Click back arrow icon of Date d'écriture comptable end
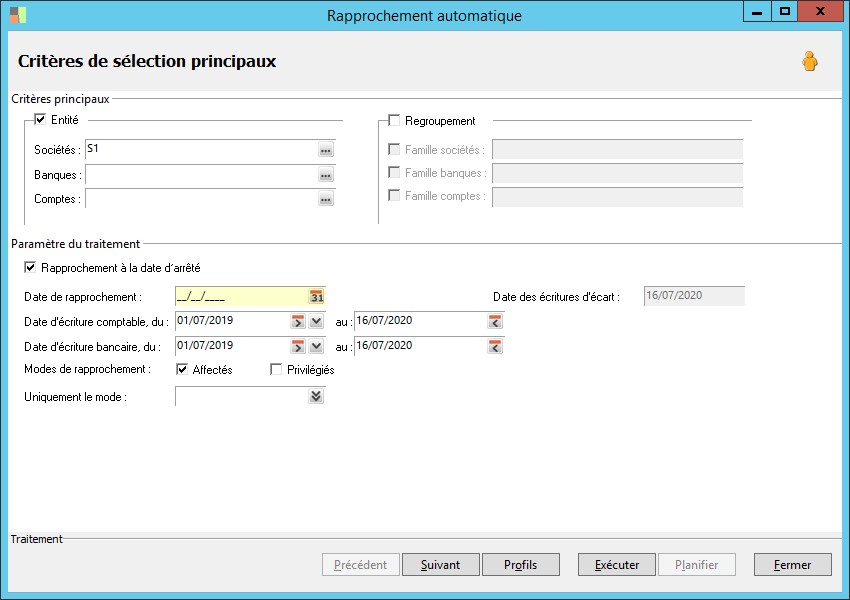Image resolution: width=850 pixels, height=600 pixels. click(x=494, y=321)
